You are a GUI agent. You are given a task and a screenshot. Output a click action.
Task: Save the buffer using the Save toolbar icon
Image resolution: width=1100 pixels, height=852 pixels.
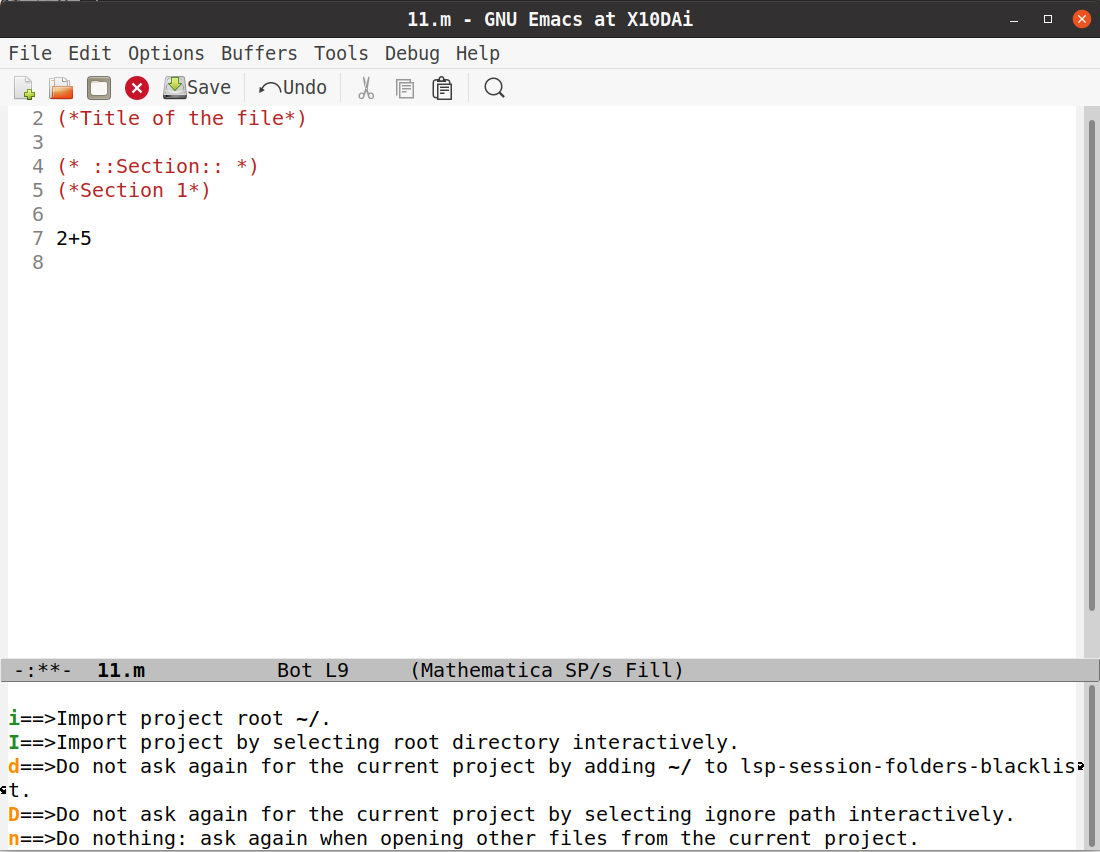196,88
